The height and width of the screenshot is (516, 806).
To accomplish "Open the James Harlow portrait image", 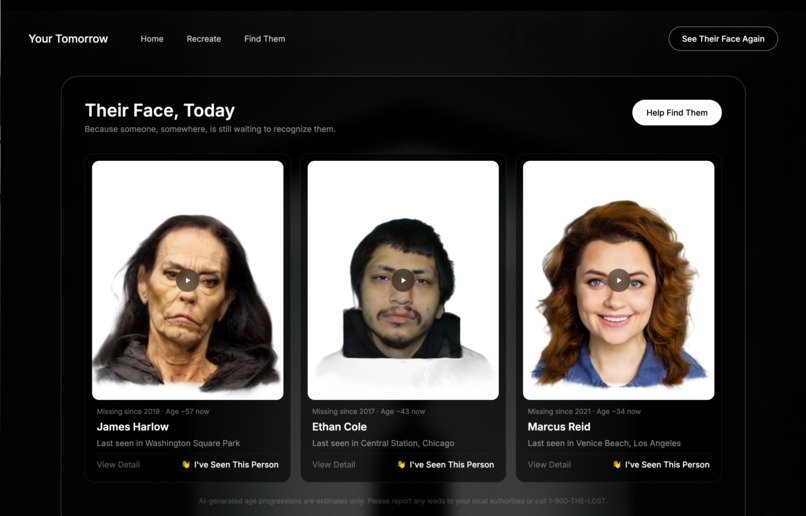I will (188, 280).
